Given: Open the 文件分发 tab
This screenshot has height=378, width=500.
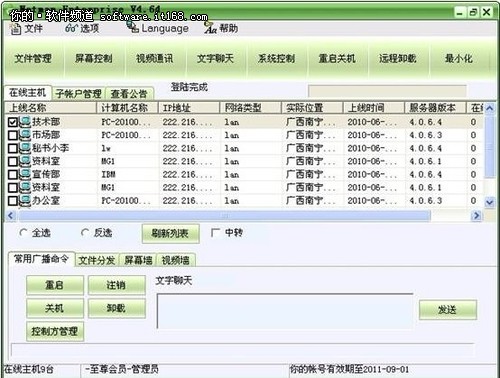Looking at the screenshot, I should pos(97,260).
